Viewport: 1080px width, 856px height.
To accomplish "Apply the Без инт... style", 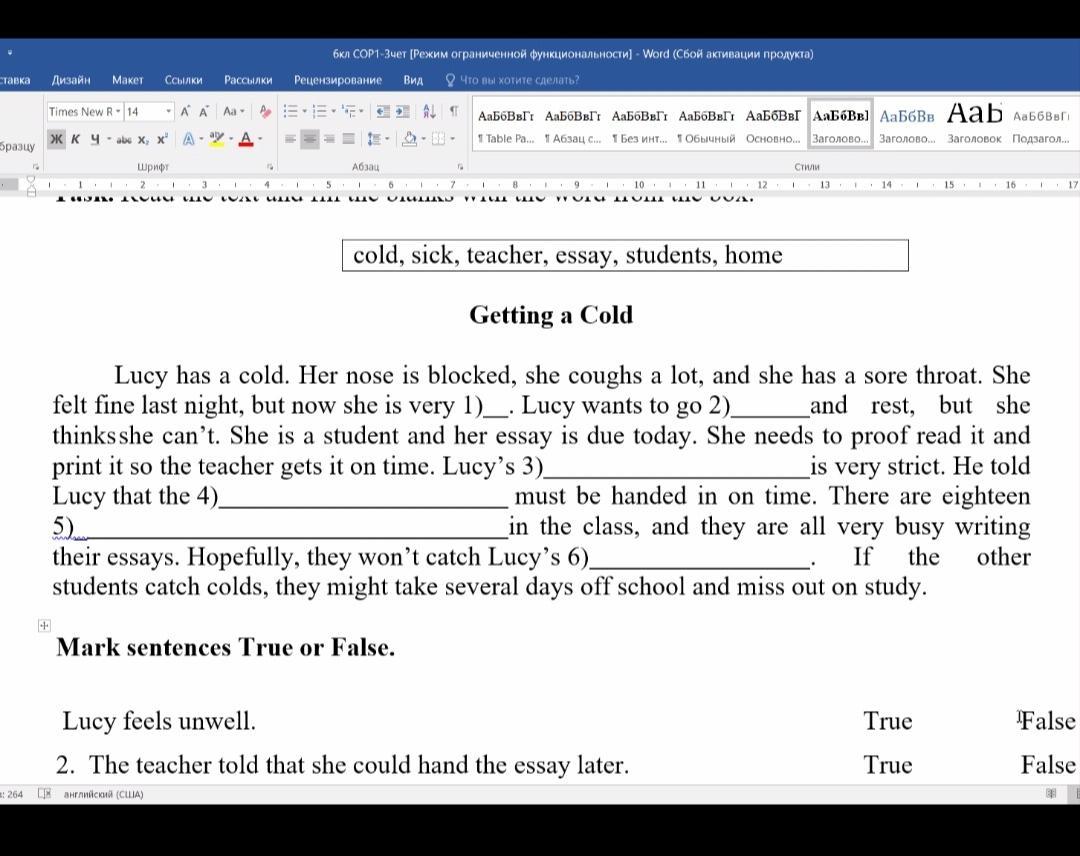I will [x=639, y=125].
